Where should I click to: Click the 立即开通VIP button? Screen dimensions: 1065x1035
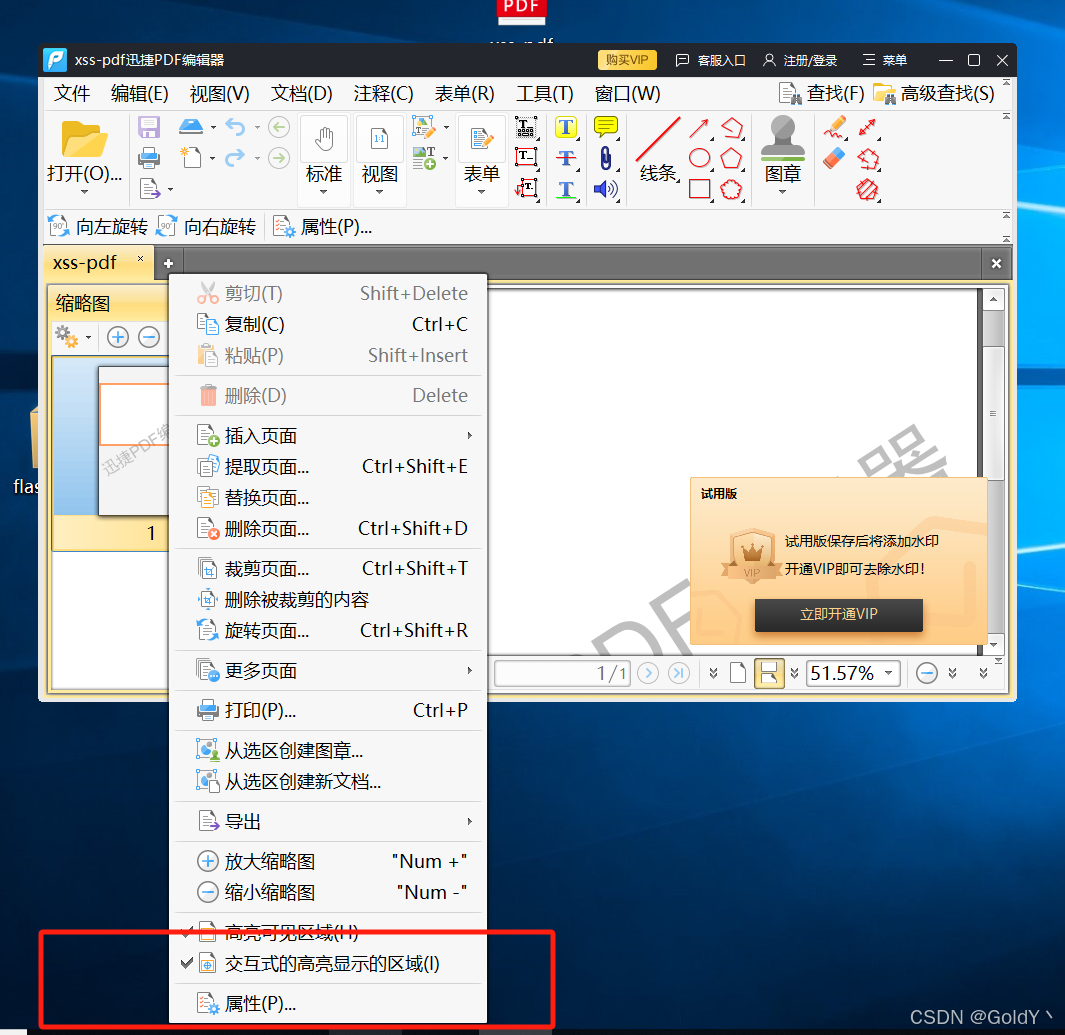[838, 615]
